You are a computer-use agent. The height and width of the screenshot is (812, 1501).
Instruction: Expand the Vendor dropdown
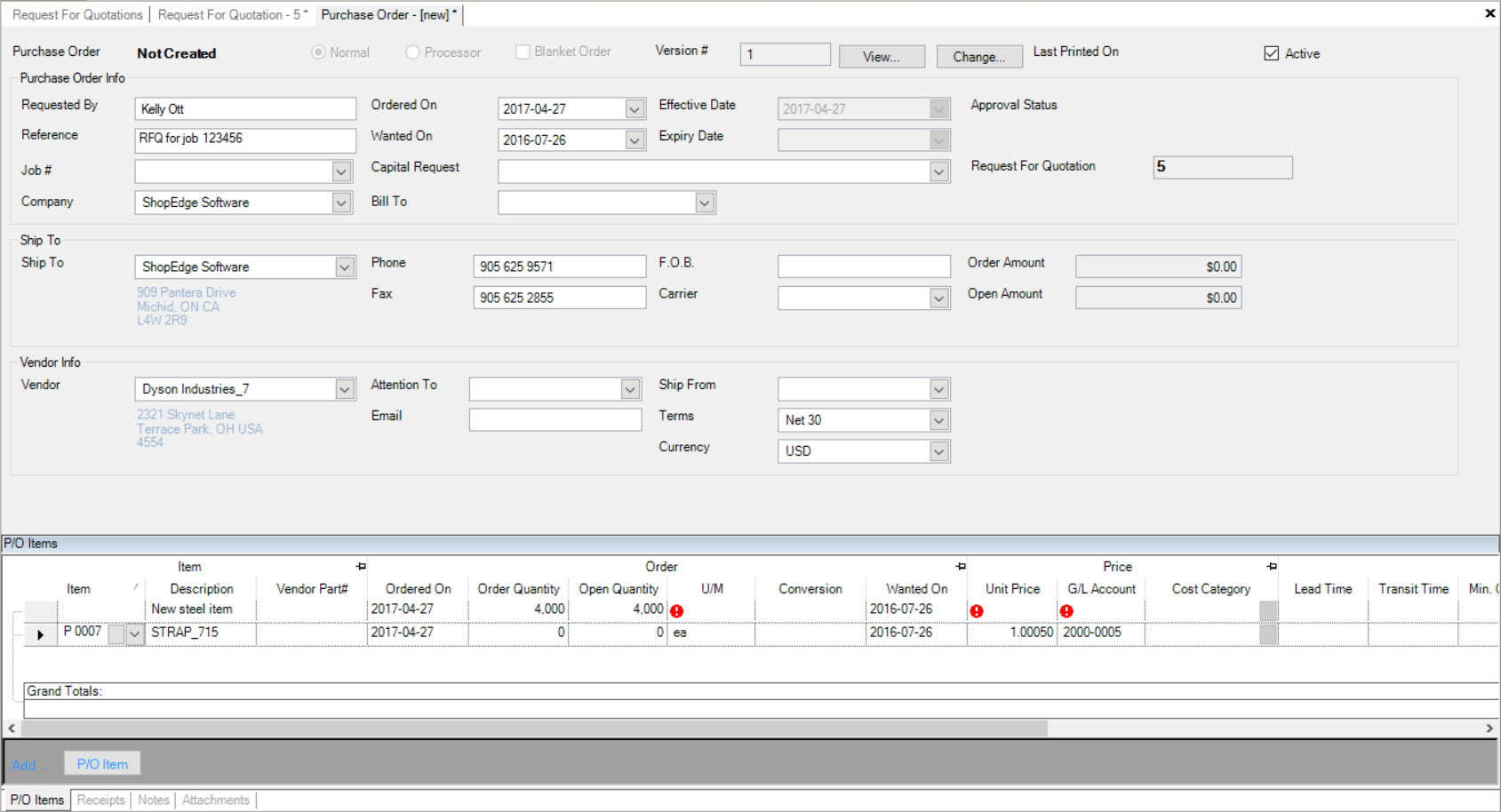tap(345, 389)
